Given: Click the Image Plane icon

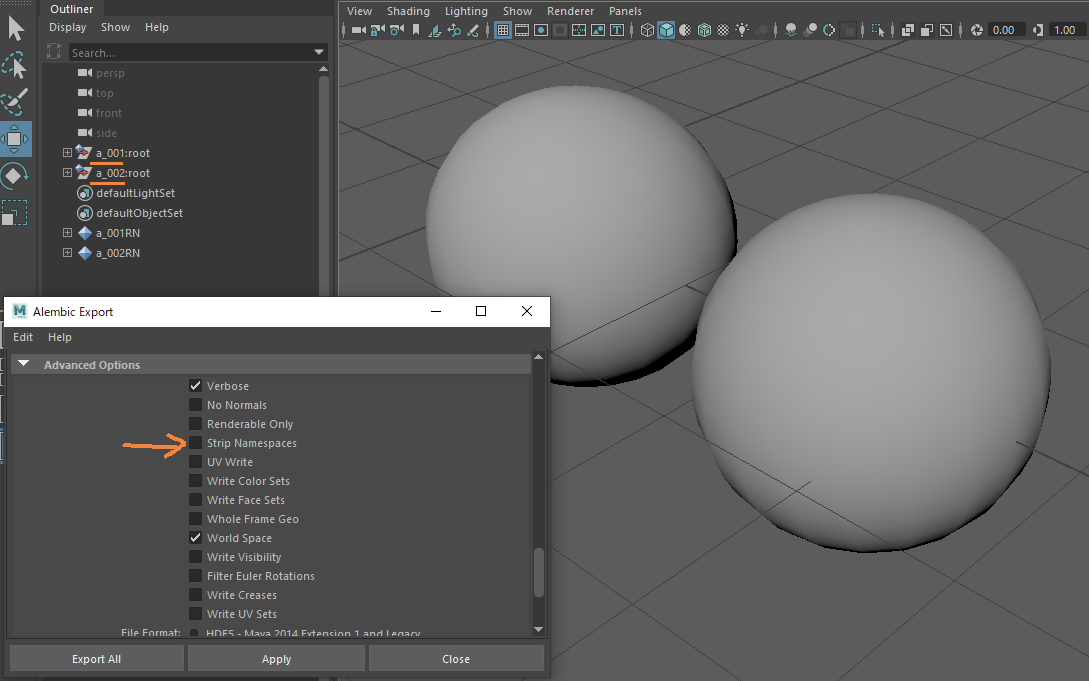Looking at the screenshot, I should 435,30.
